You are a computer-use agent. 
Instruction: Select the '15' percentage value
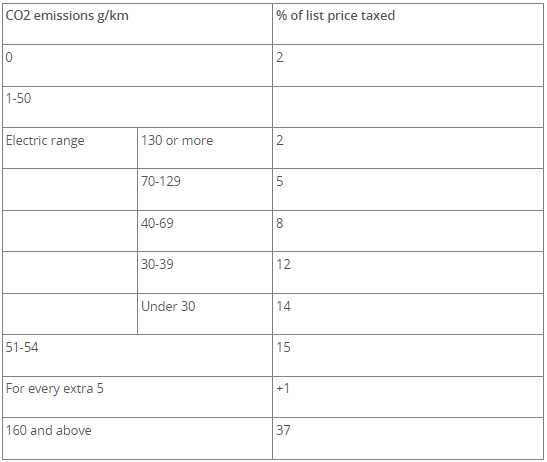click(283, 347)
